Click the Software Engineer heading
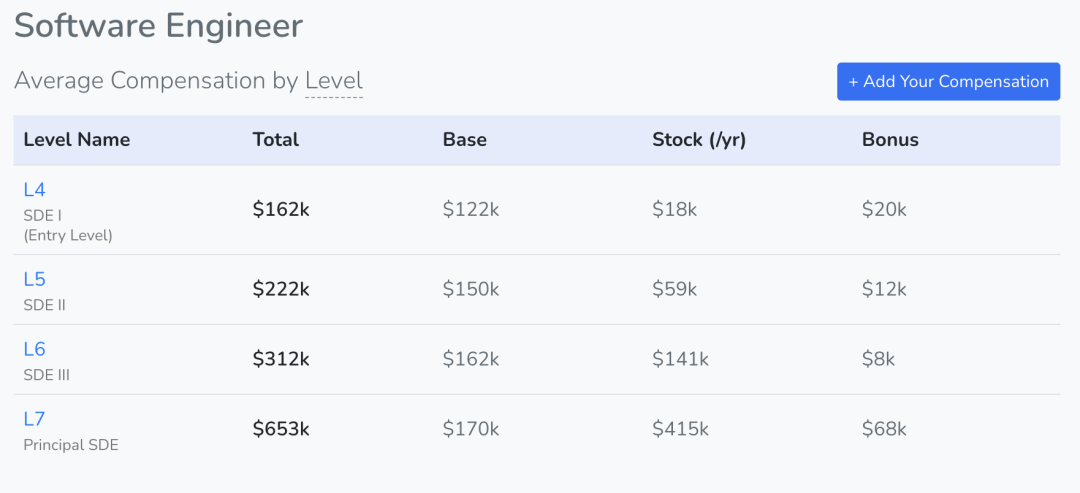 [x=158, y=26]
